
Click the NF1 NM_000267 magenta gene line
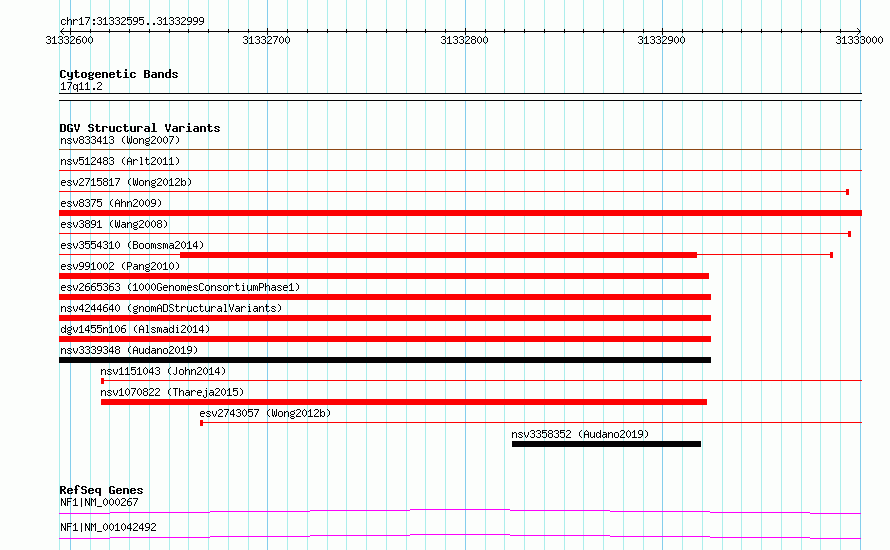point(460,511)
